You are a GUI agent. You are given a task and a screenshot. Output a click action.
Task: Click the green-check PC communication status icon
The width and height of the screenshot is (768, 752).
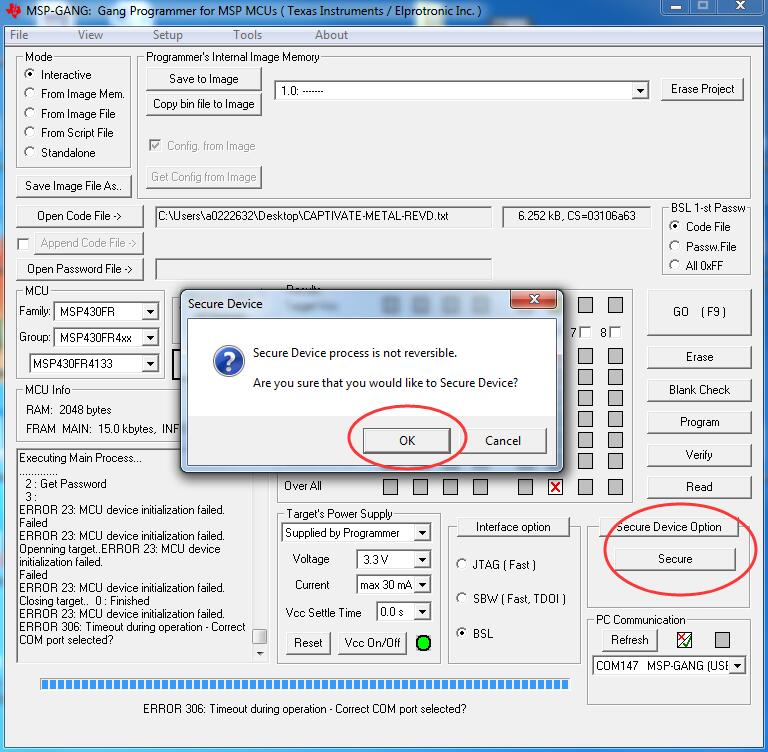[x=684, y=640]
